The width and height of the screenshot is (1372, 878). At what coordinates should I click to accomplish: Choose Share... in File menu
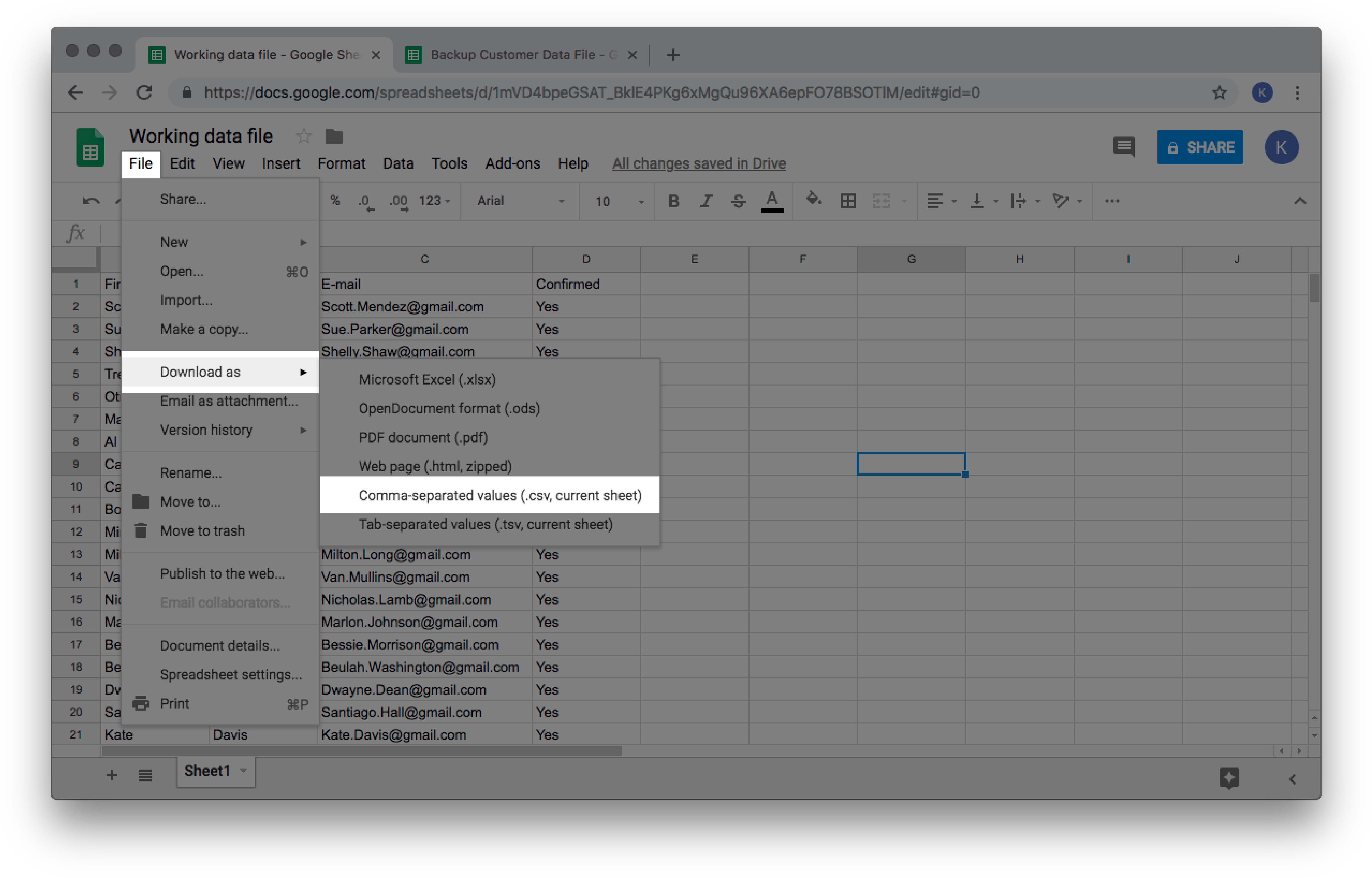coord(220,199)
